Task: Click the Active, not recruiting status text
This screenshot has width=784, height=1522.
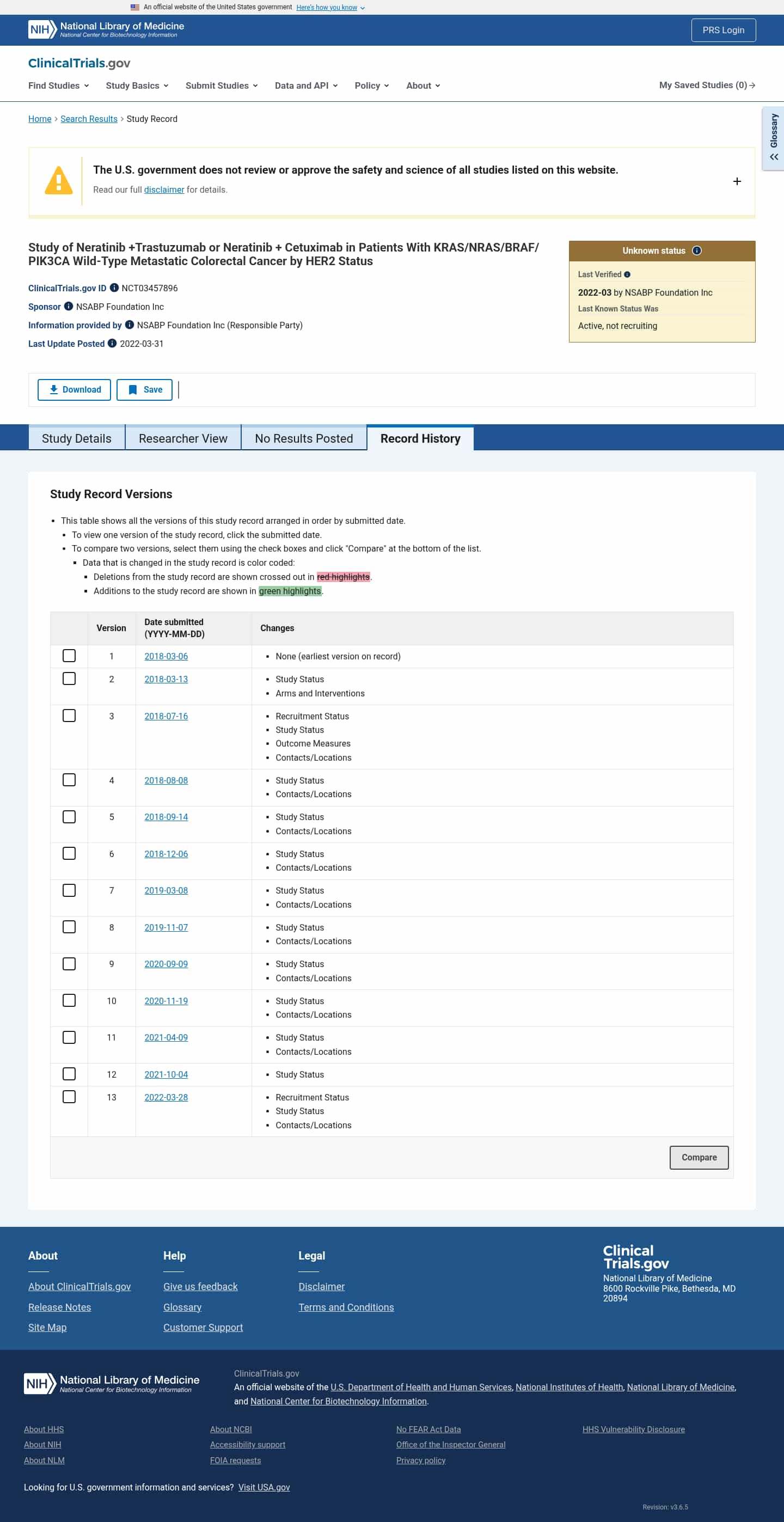Action: tap(617, 326)
